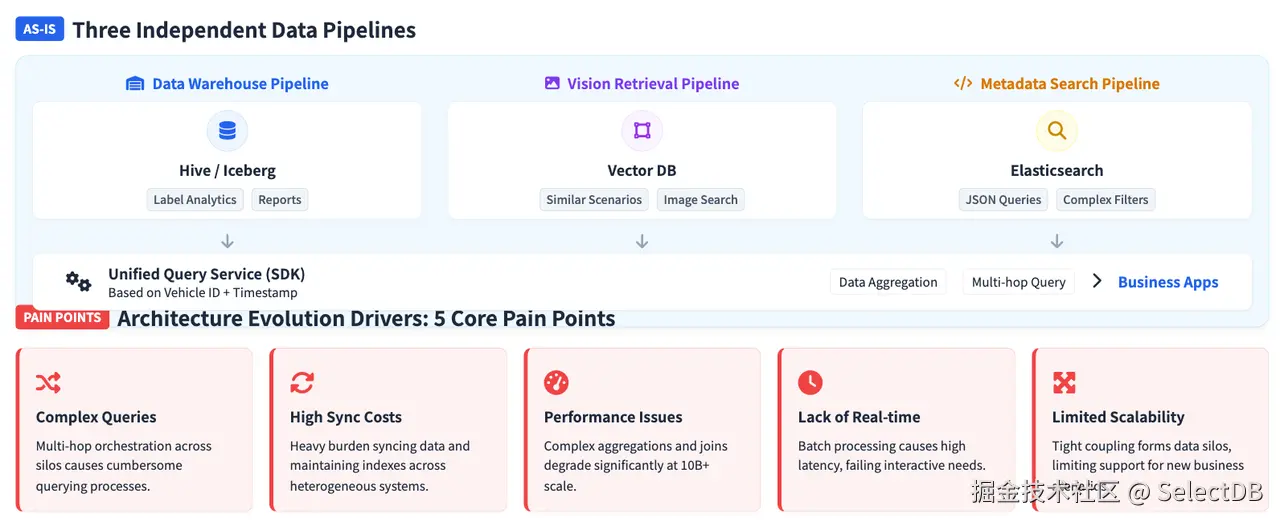Select the AS-IS badge label
Viewport: 1280px width, 522px height.
pyautogui.click(x=40, y=29)
